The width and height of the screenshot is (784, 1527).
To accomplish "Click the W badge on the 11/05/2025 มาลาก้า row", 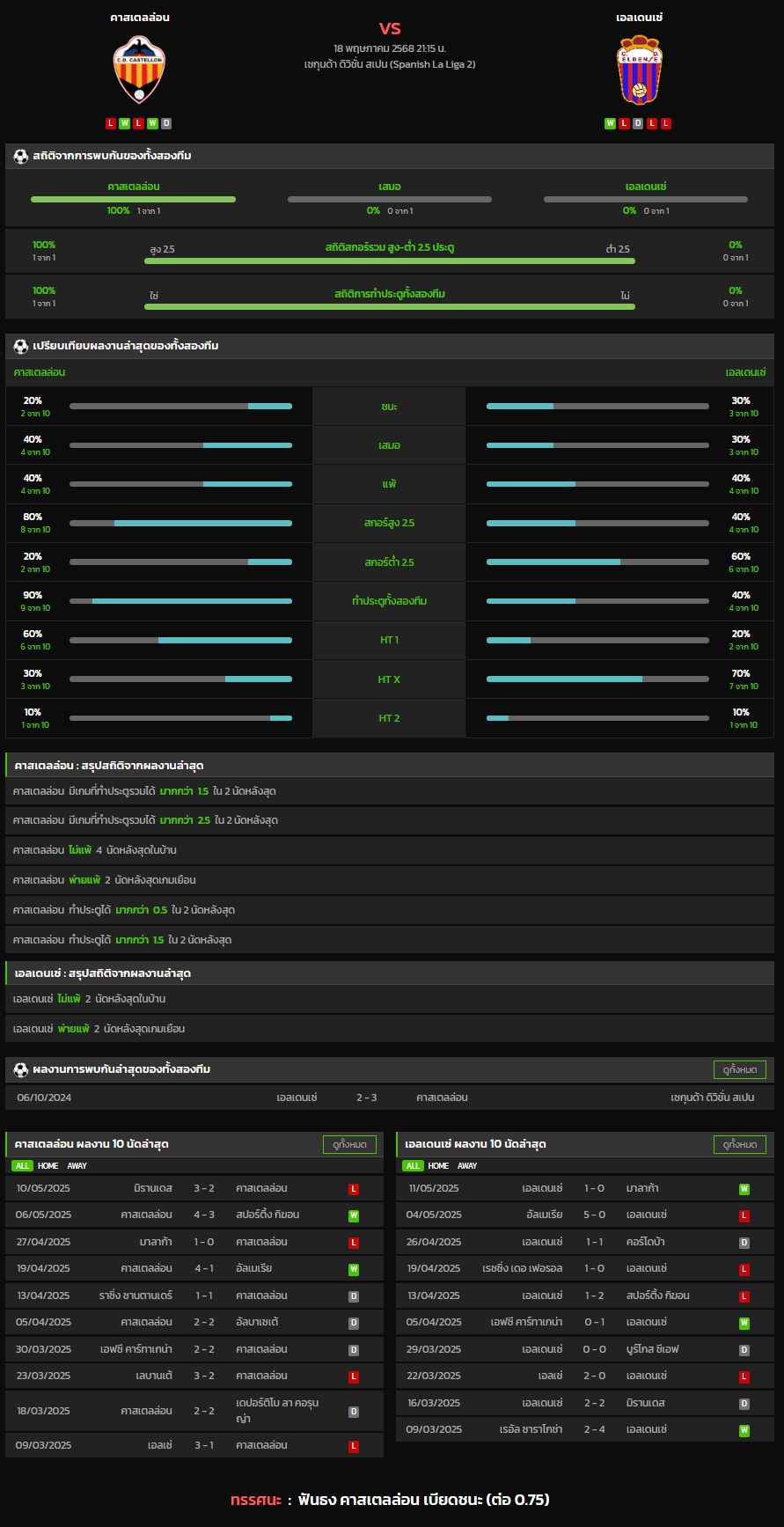I will tap(744, 1189).
